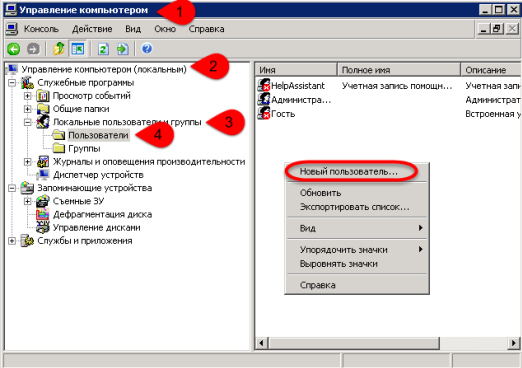Click the horizontal scrollbar left arrow
Screen dimensions: 522x368
click(x=262, y=343)
